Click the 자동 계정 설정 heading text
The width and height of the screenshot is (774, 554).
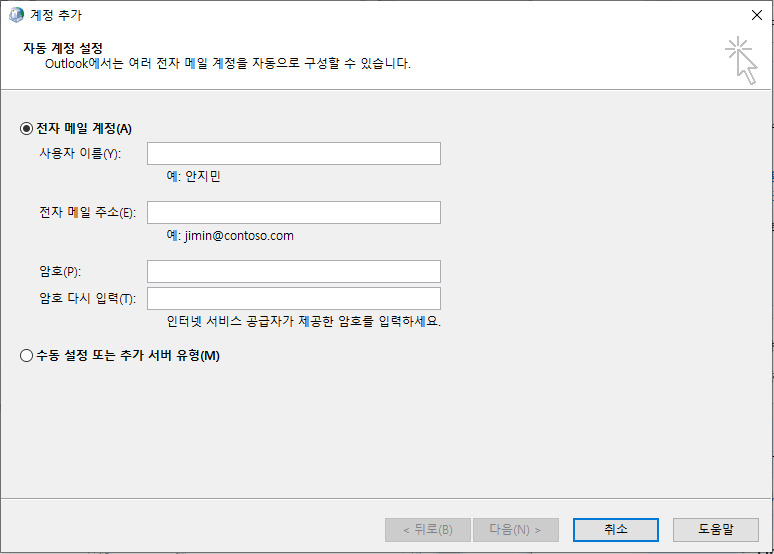pos(63,48)
